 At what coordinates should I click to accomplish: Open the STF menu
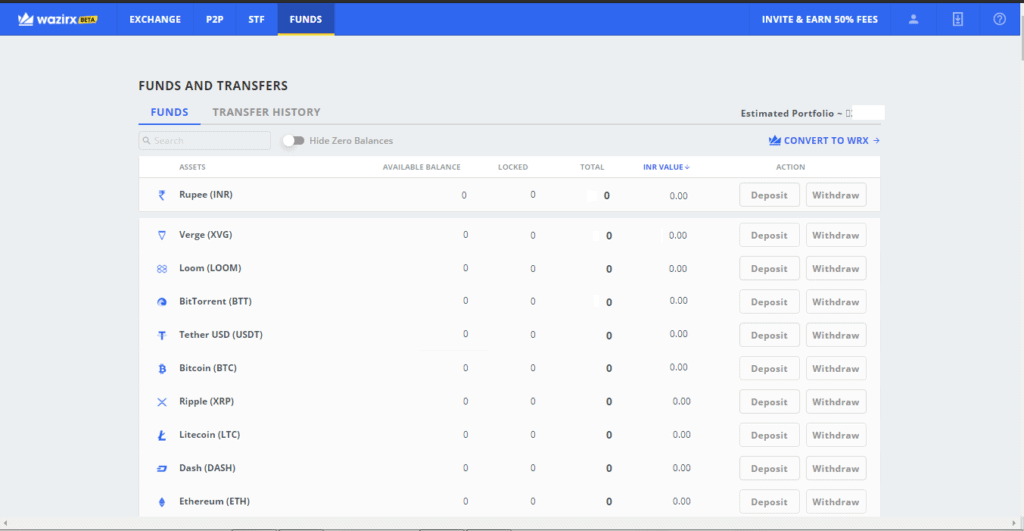point(256,20)
